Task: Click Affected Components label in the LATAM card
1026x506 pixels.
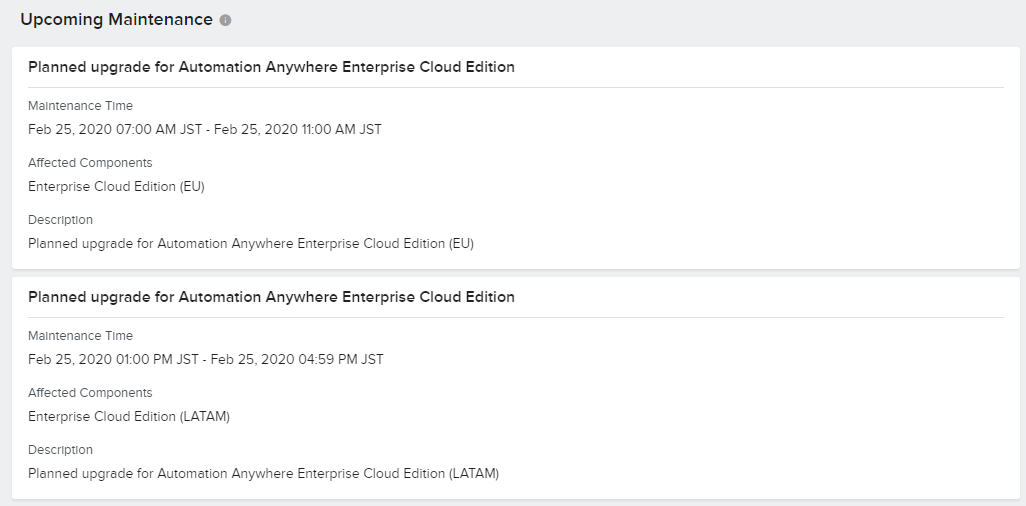Action: pyautogui.click(x=90, y=393)
